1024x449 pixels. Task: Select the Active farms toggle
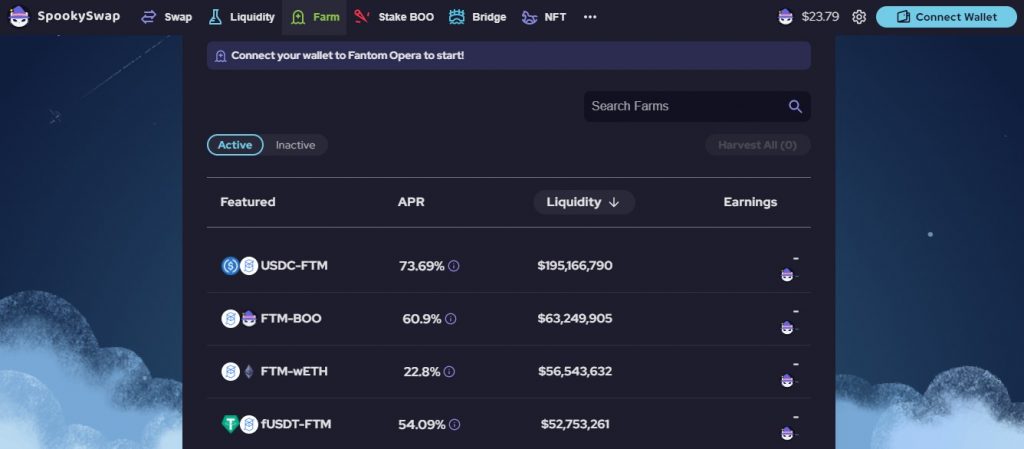tap(235, 145)
